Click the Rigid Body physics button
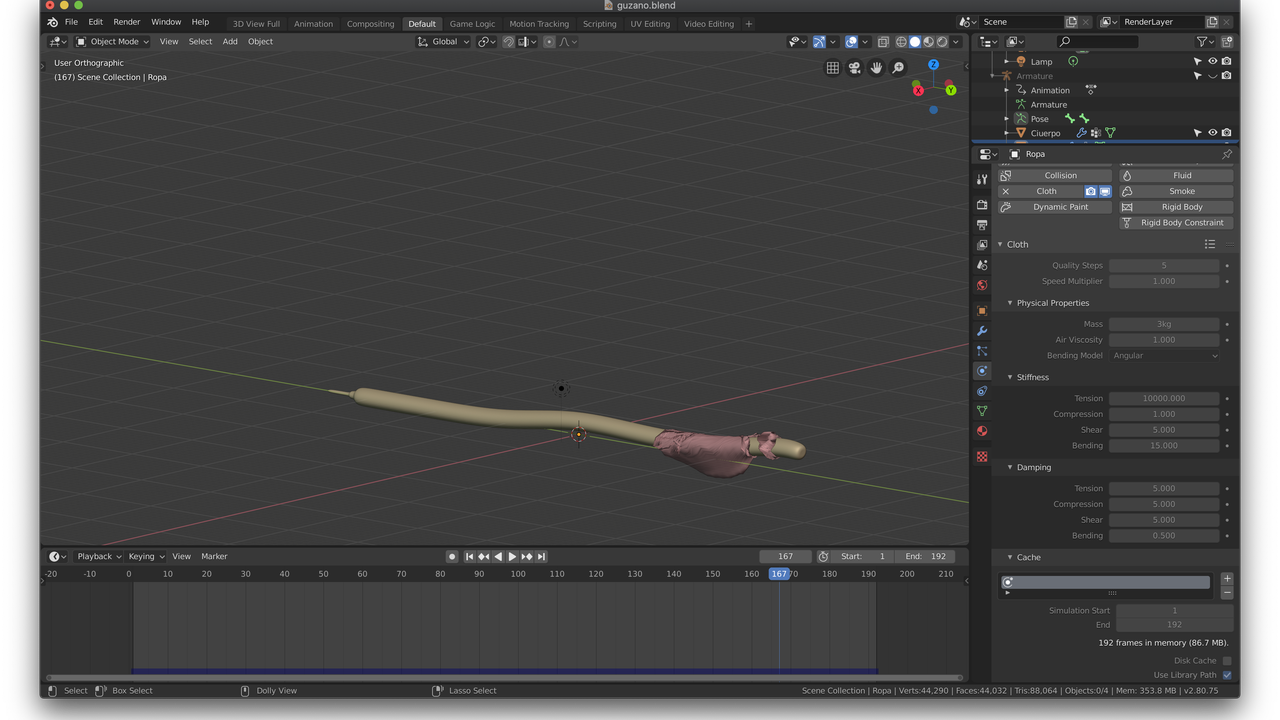The height and width of the screenshot is (720, 1280). pyautogui.click(x=1182, y=206)
